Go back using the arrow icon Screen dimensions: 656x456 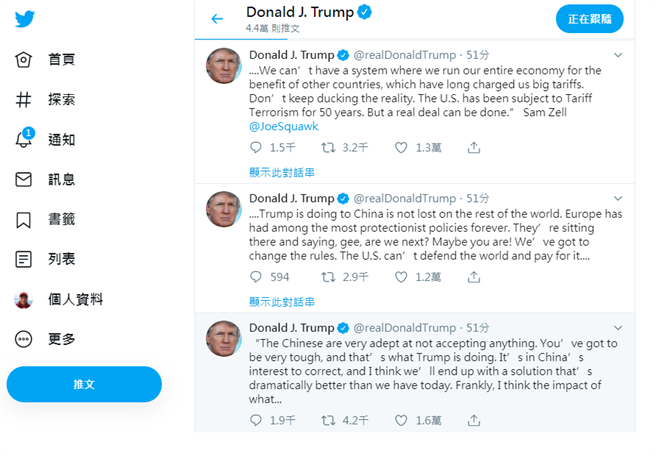tap(217, 18)
